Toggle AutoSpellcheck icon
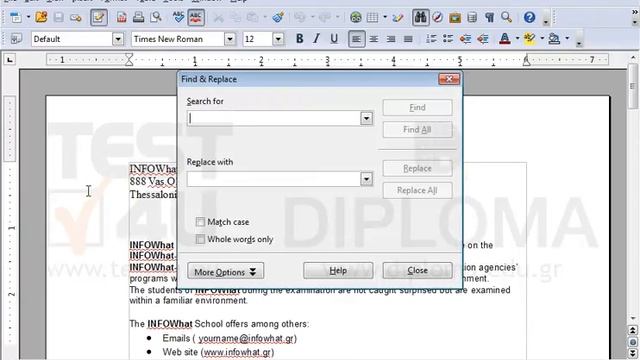The width and height of the screenshot is (640, 360). click(196, 18)
